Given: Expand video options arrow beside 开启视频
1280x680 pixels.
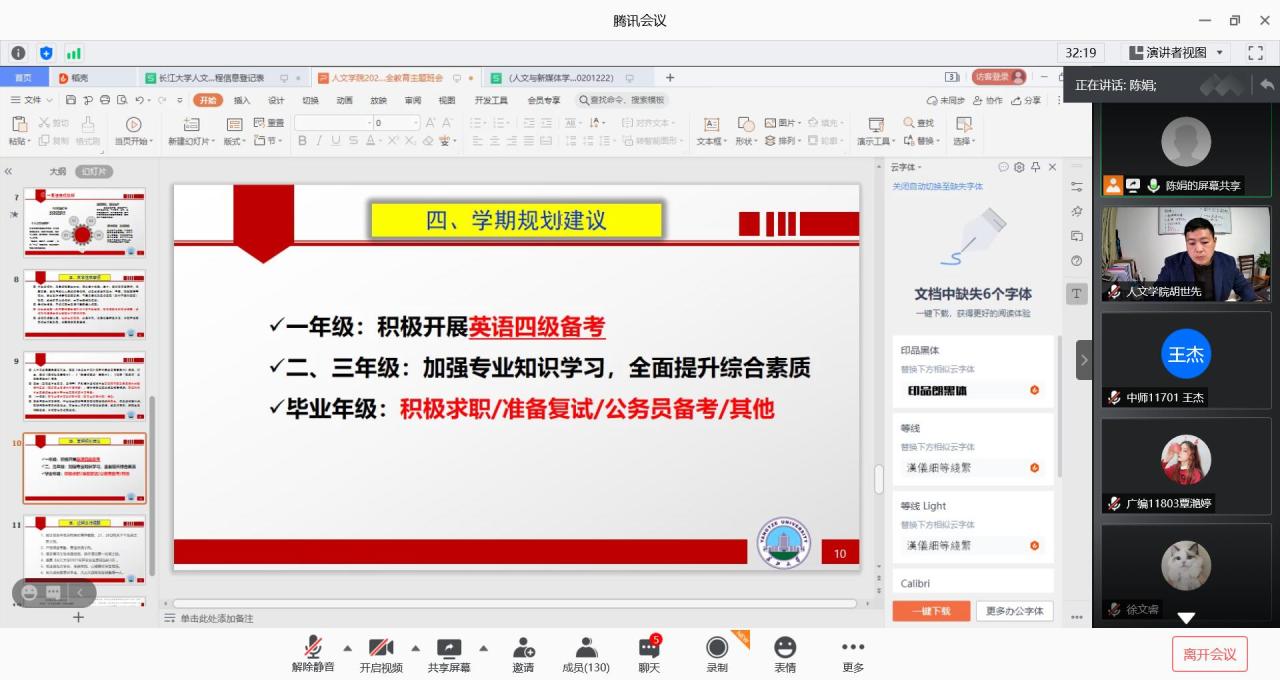Looking at the screenshot, I should tap(416, 647).
